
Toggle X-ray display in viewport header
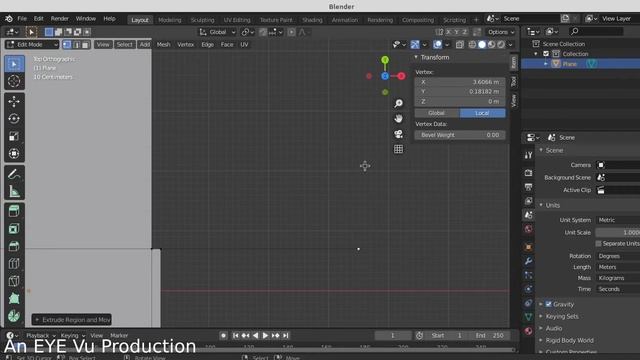coord(460,44)
